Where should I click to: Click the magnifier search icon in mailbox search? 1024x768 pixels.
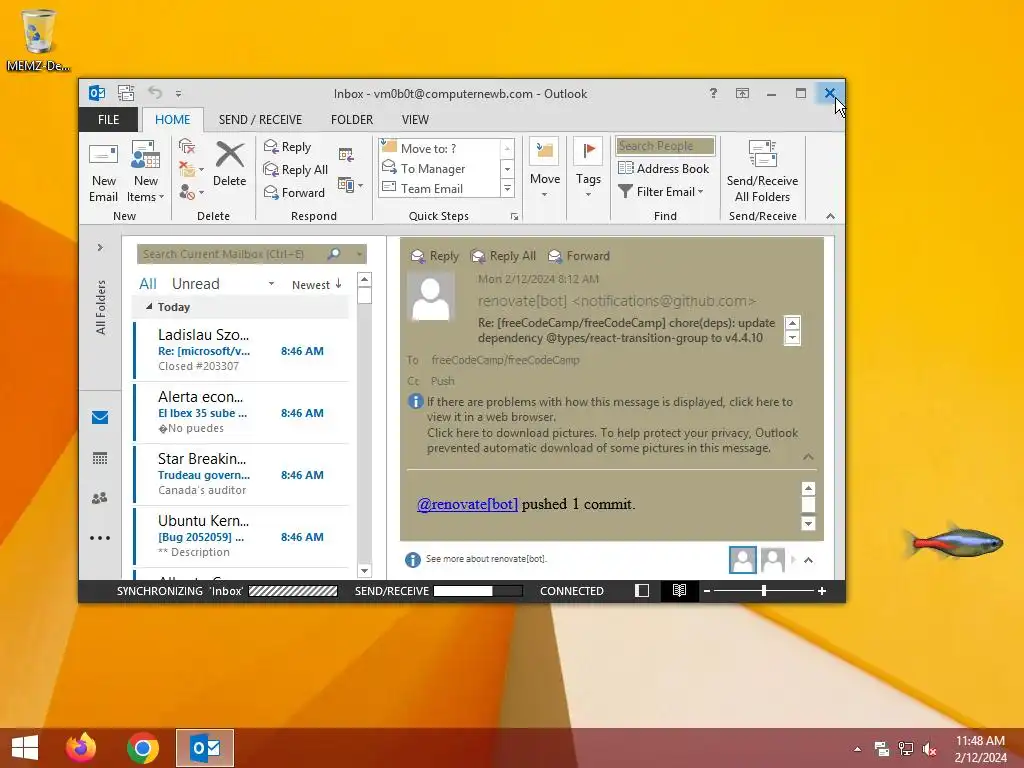(334, 254)
